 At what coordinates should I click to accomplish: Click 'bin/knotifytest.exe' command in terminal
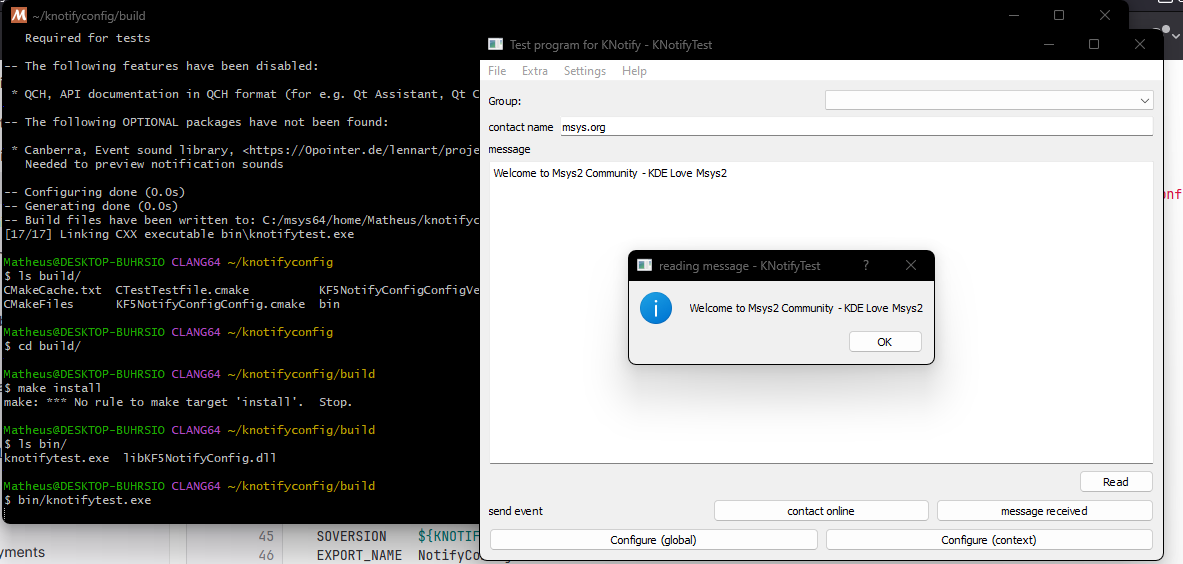[84, 500]
